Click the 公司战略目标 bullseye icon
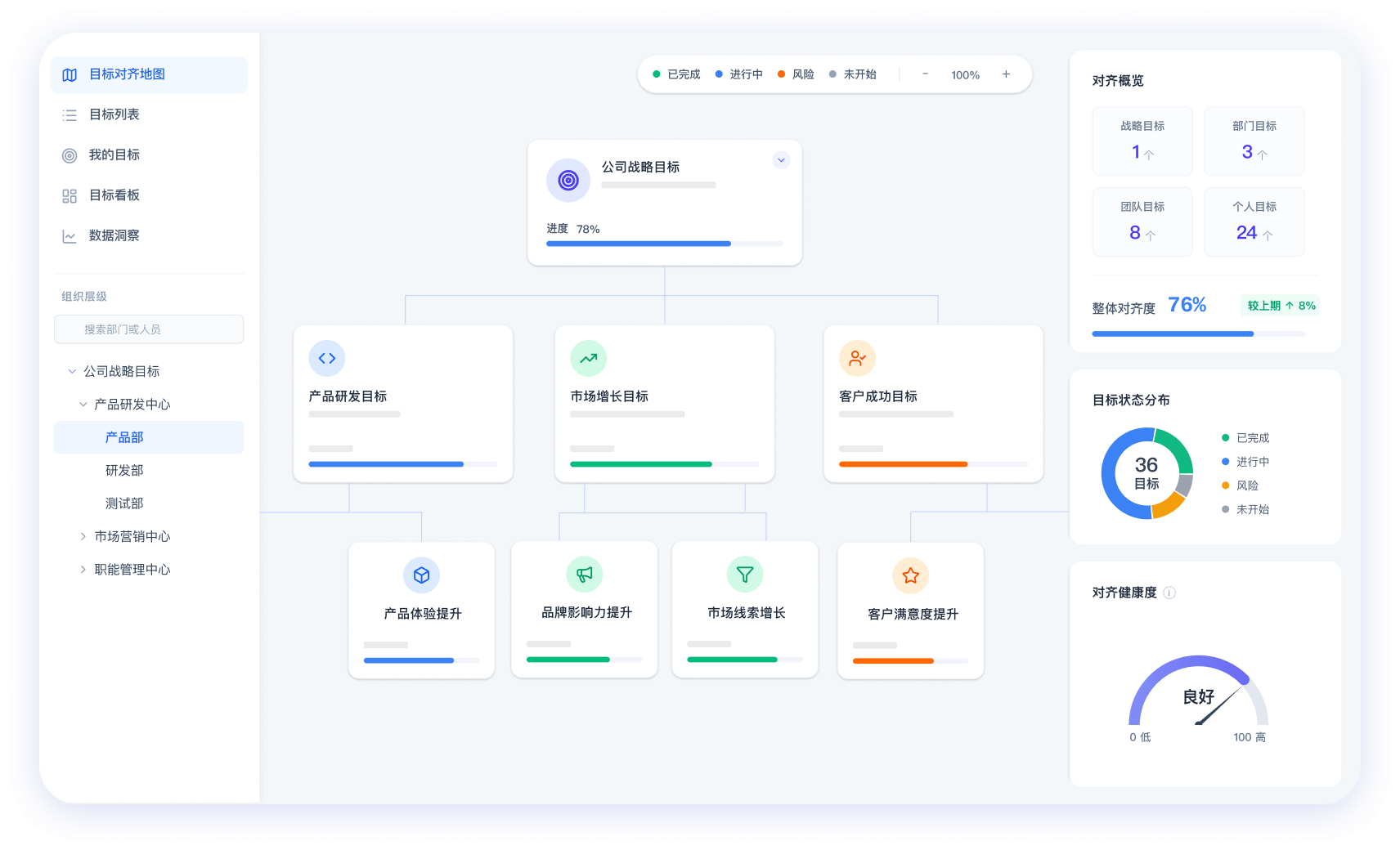This screenshot has width=1400, height=850. pyautogui.click(x=568, y=180)
